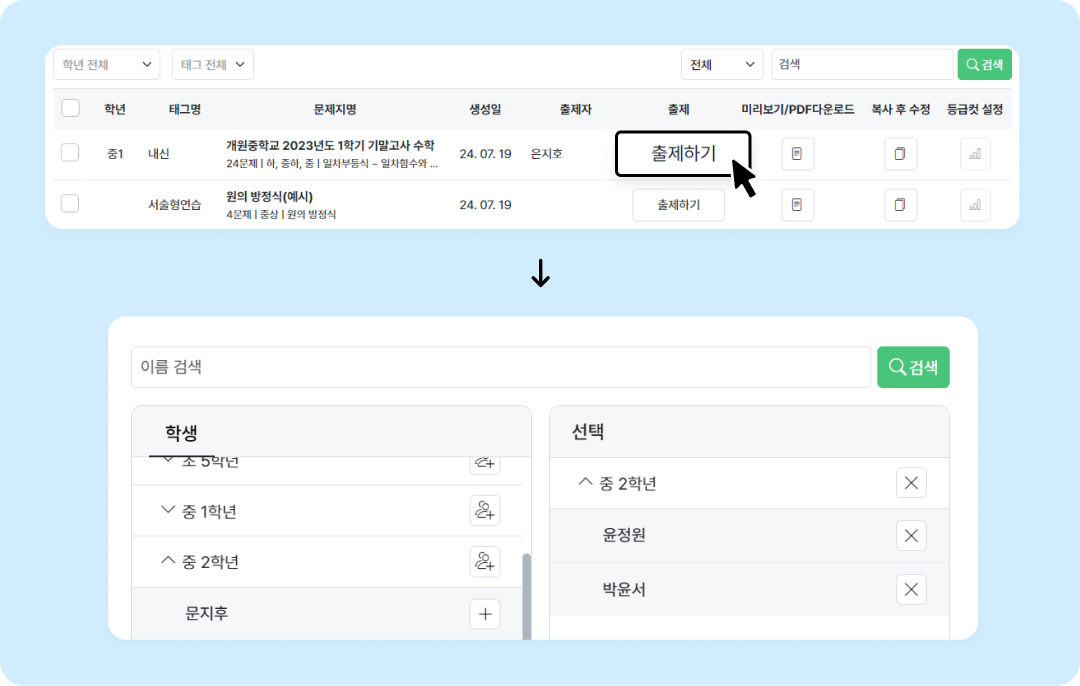Open grade cut settings for 개원중학교 row
This screenshot has height=686, width=1080.
pyautogui.click(x=975, y=154)
